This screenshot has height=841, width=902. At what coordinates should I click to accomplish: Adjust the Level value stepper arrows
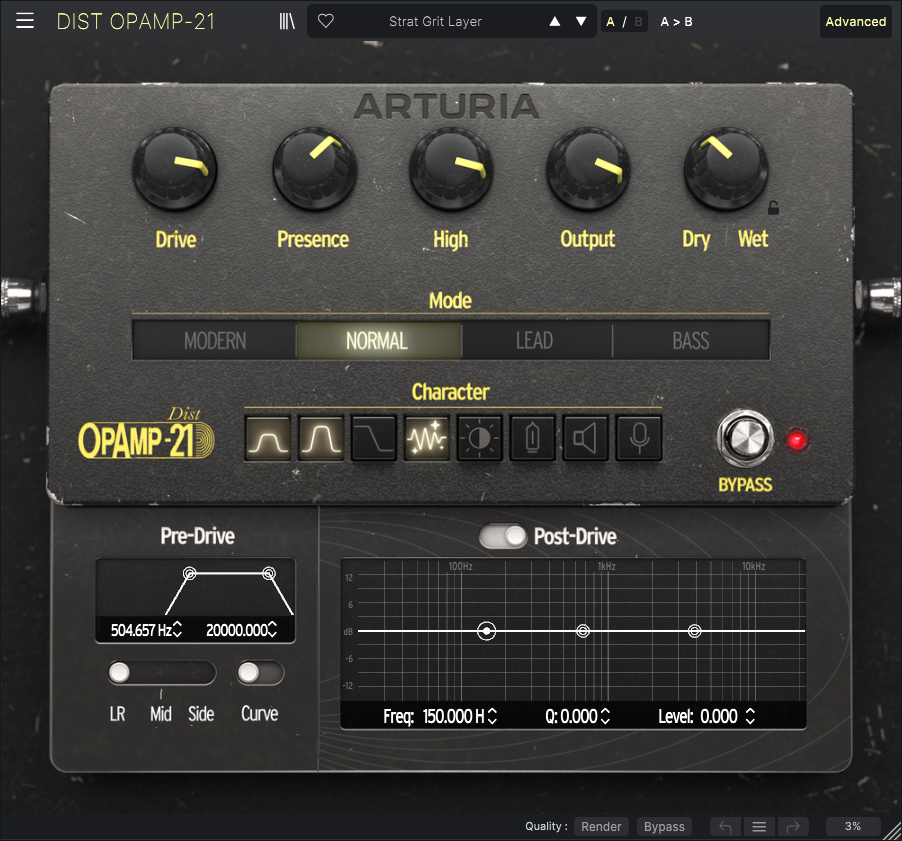pos(750,716)
